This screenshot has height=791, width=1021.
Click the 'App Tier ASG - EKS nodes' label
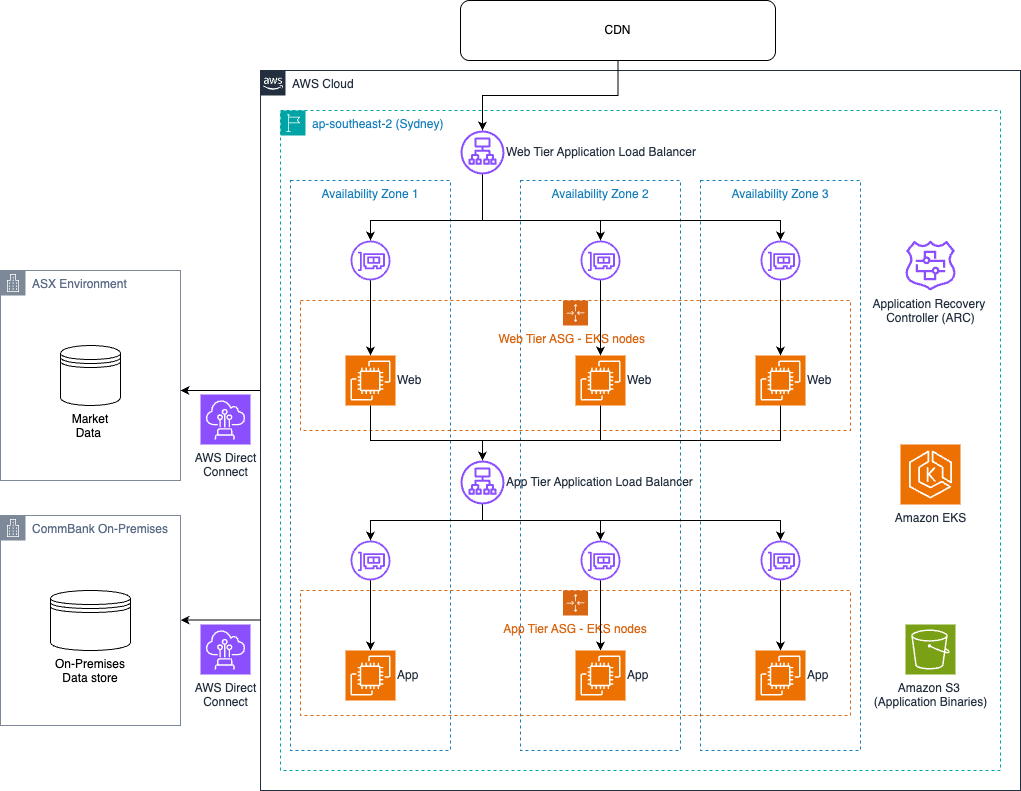575,629
